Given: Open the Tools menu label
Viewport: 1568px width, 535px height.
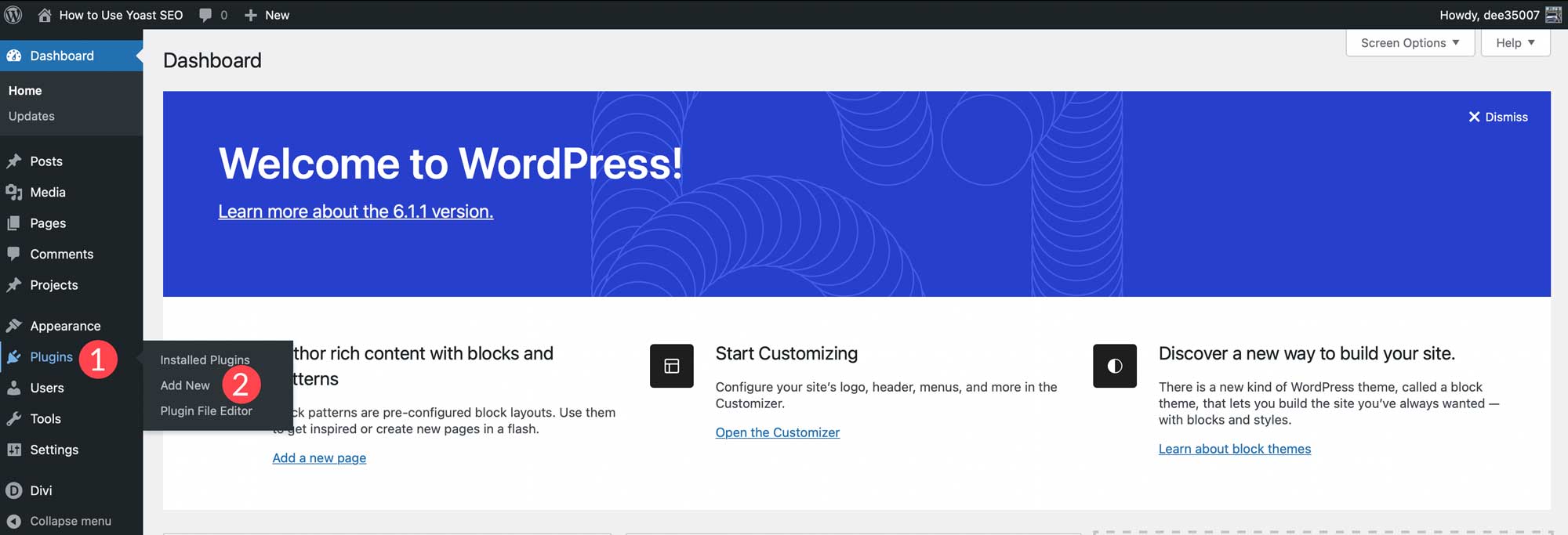Looking at the screenshot, I should [45, 419].
